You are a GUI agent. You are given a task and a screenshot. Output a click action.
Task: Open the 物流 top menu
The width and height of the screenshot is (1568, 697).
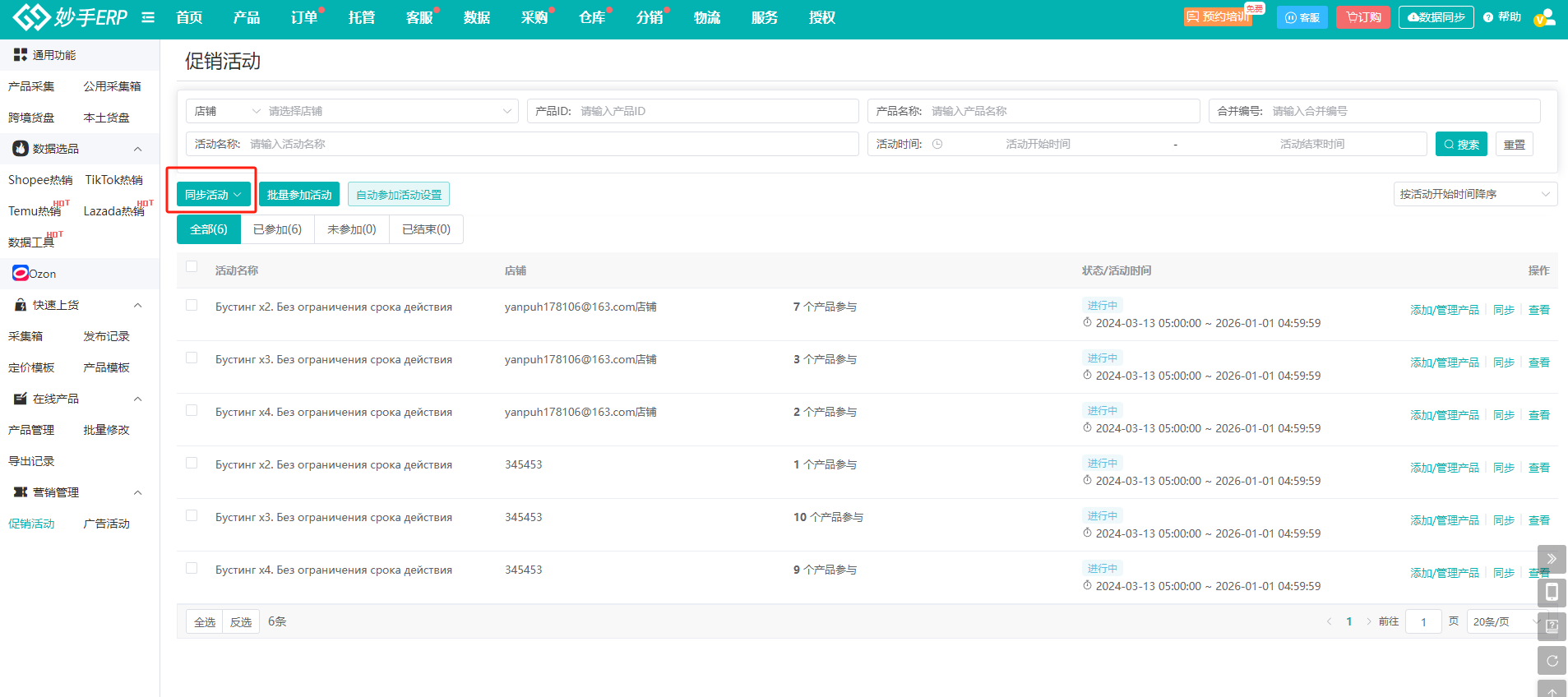[707, 17]
